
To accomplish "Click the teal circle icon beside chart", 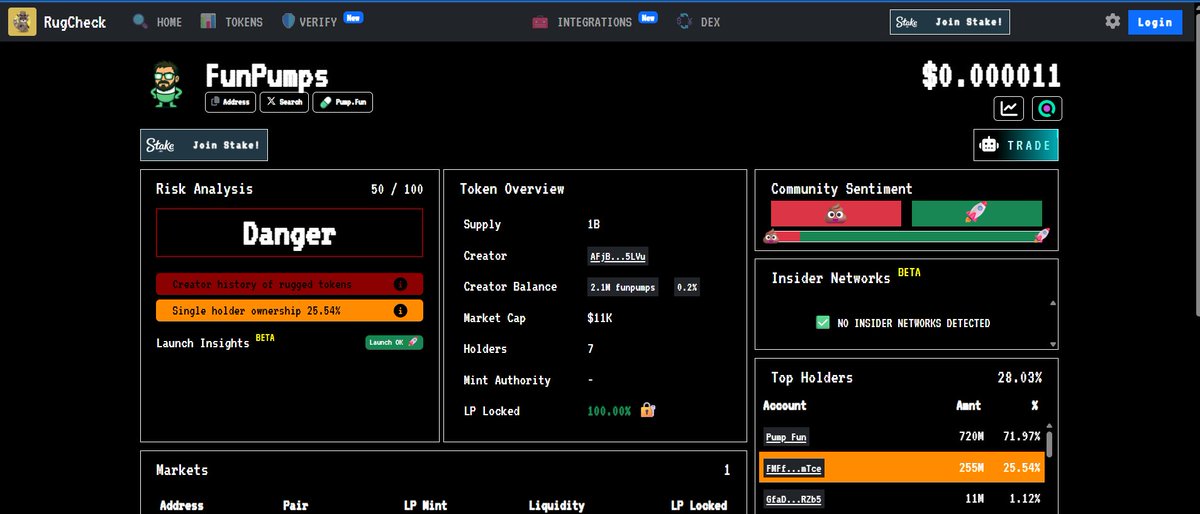I will (x=1047, y=109).
